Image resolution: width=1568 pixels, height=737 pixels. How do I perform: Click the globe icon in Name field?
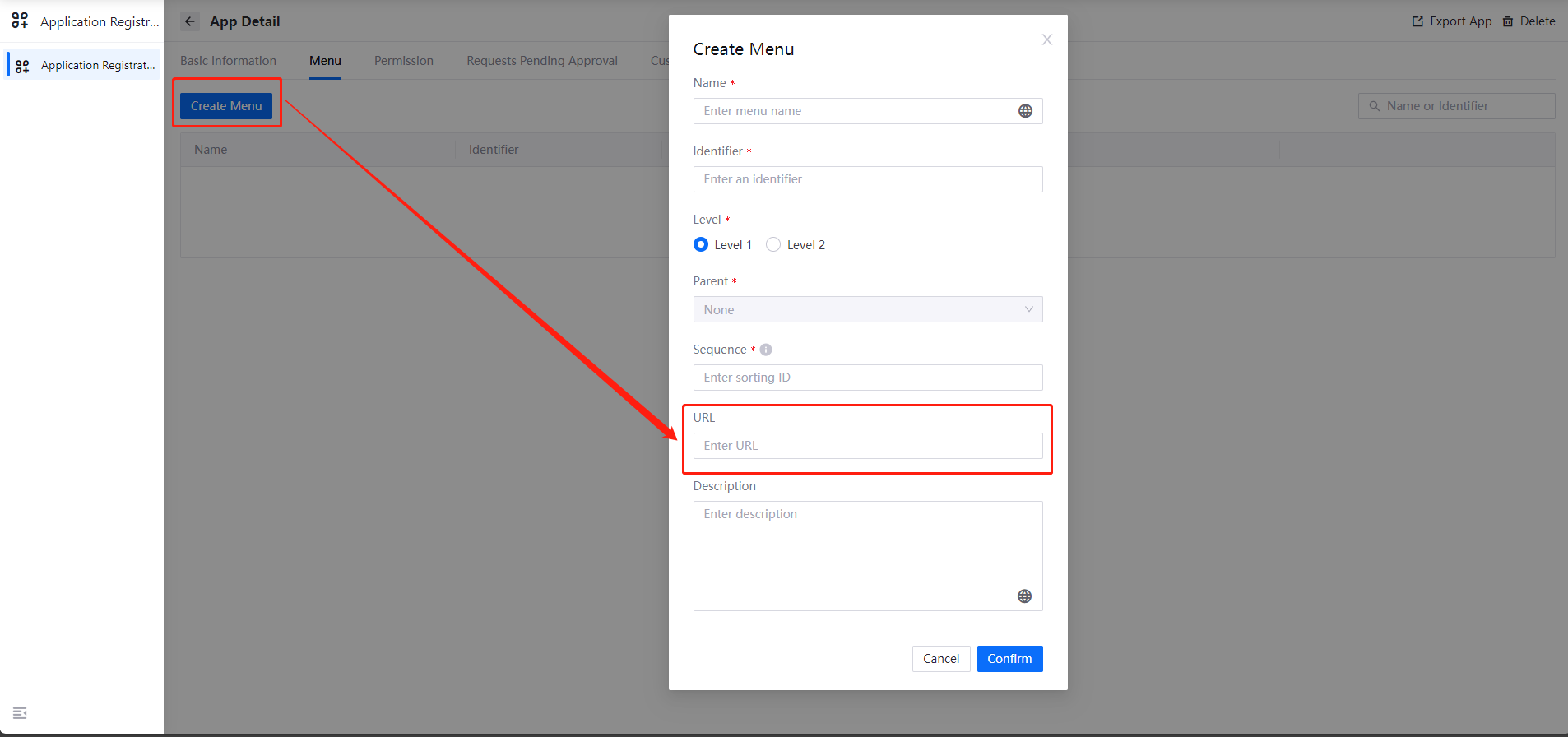click(1025, 111)
